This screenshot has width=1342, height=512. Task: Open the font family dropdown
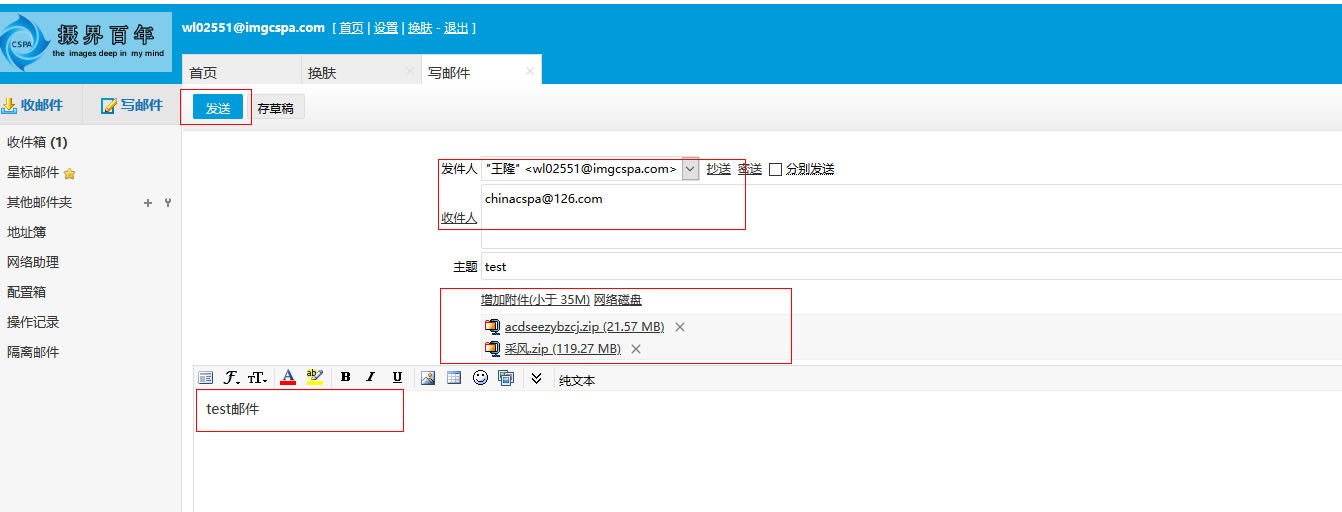pos(232,378)
